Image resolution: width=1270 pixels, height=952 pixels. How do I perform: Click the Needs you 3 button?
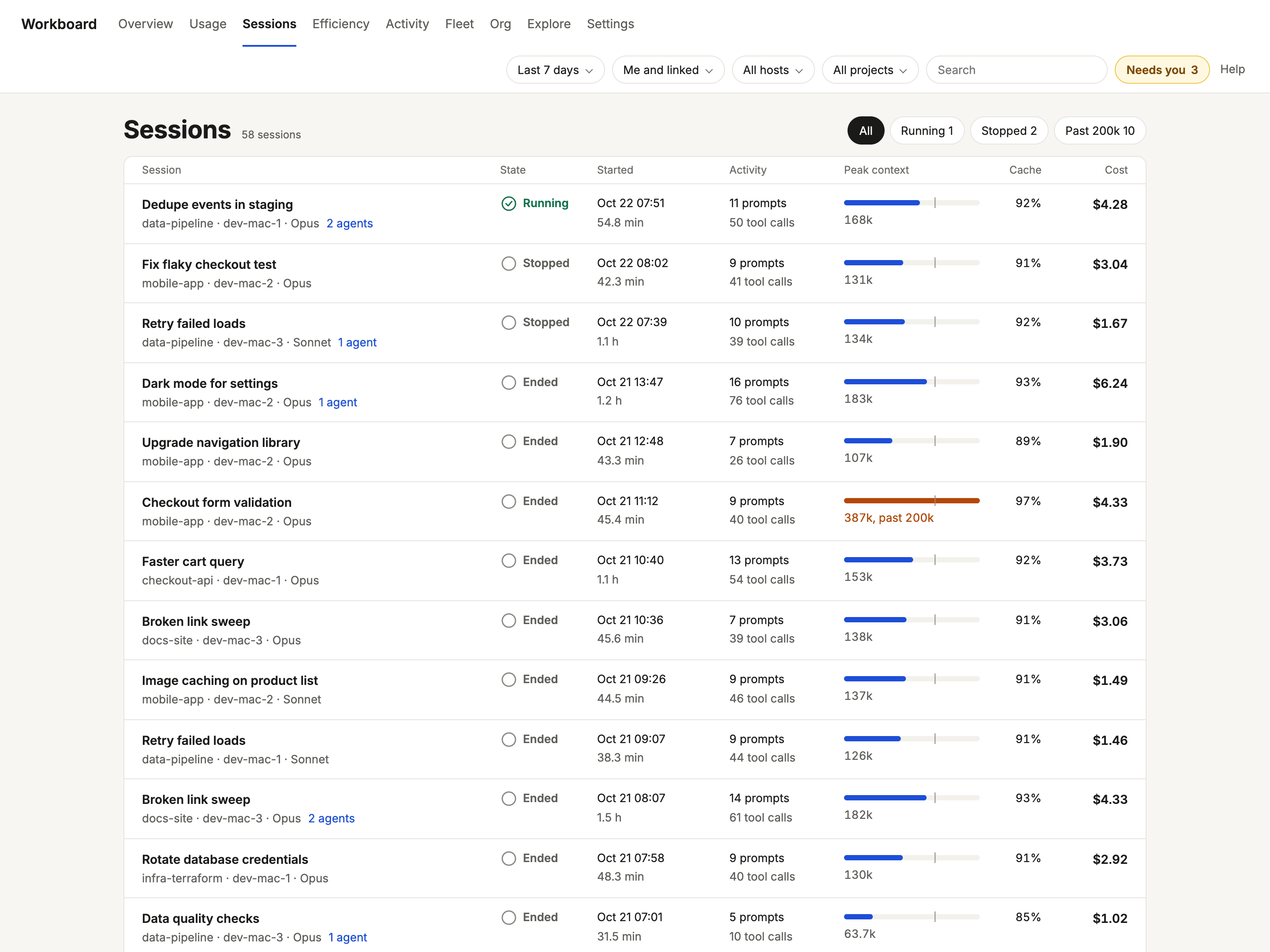point(1162,70)
